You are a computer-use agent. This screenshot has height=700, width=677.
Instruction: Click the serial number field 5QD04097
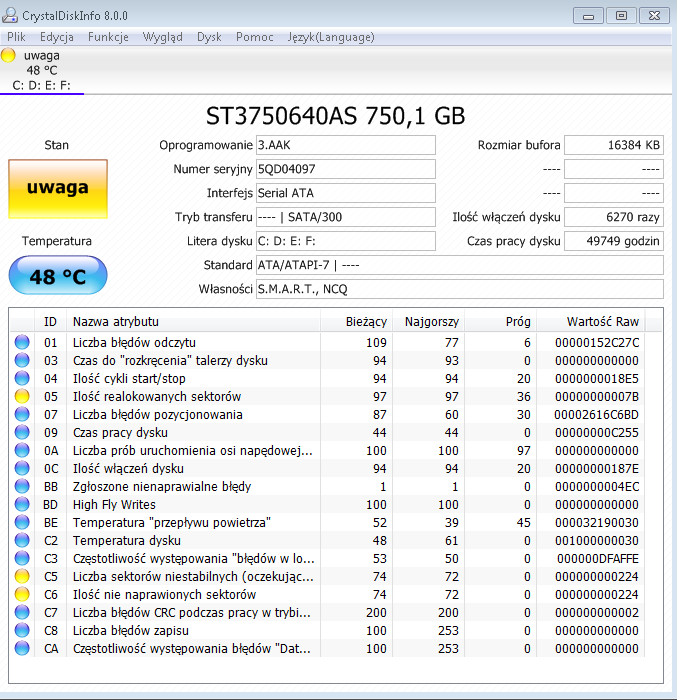[346, 169]
